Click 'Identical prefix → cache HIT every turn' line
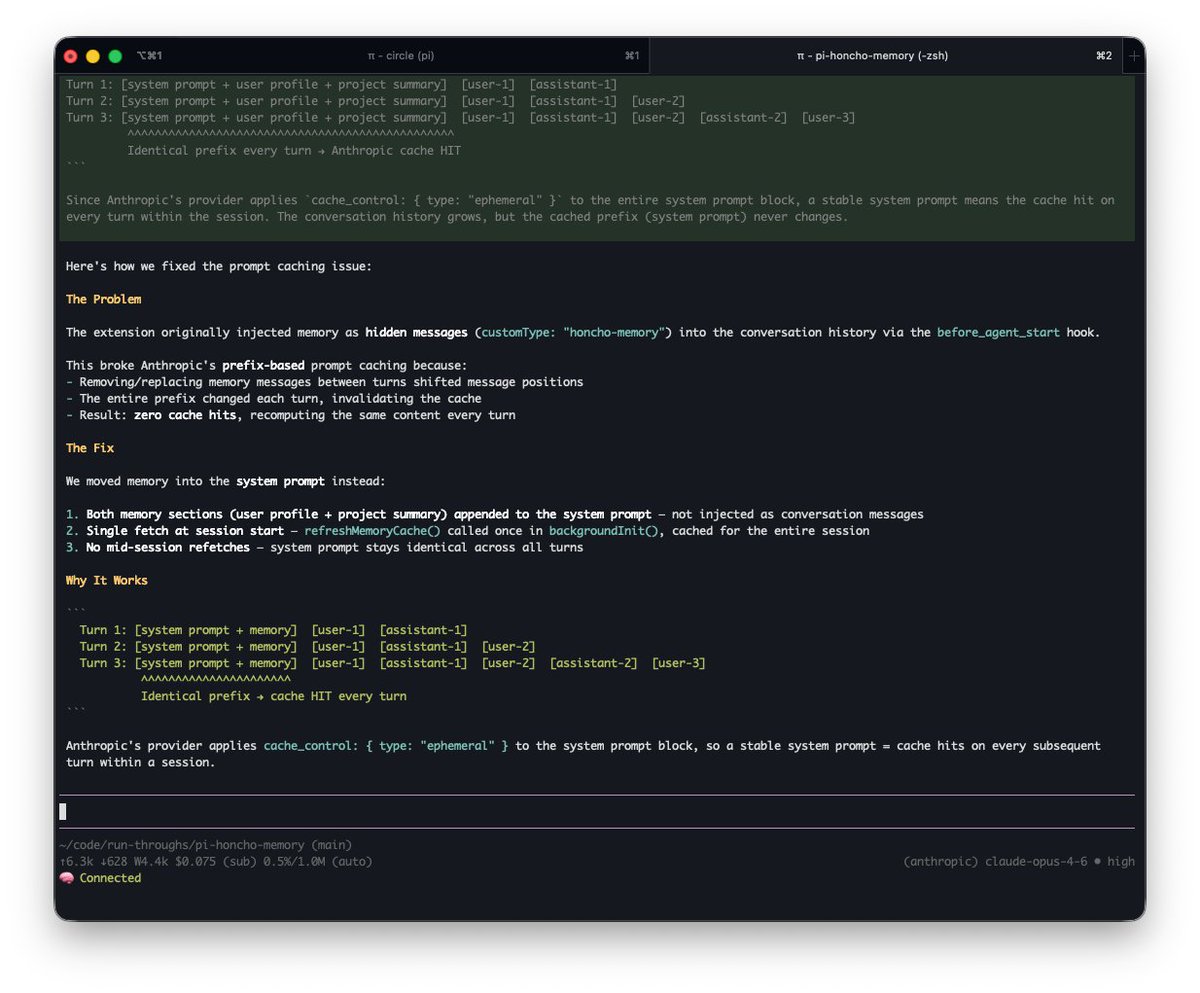This screenshot has height=993, width=1200. pos(274,696)
